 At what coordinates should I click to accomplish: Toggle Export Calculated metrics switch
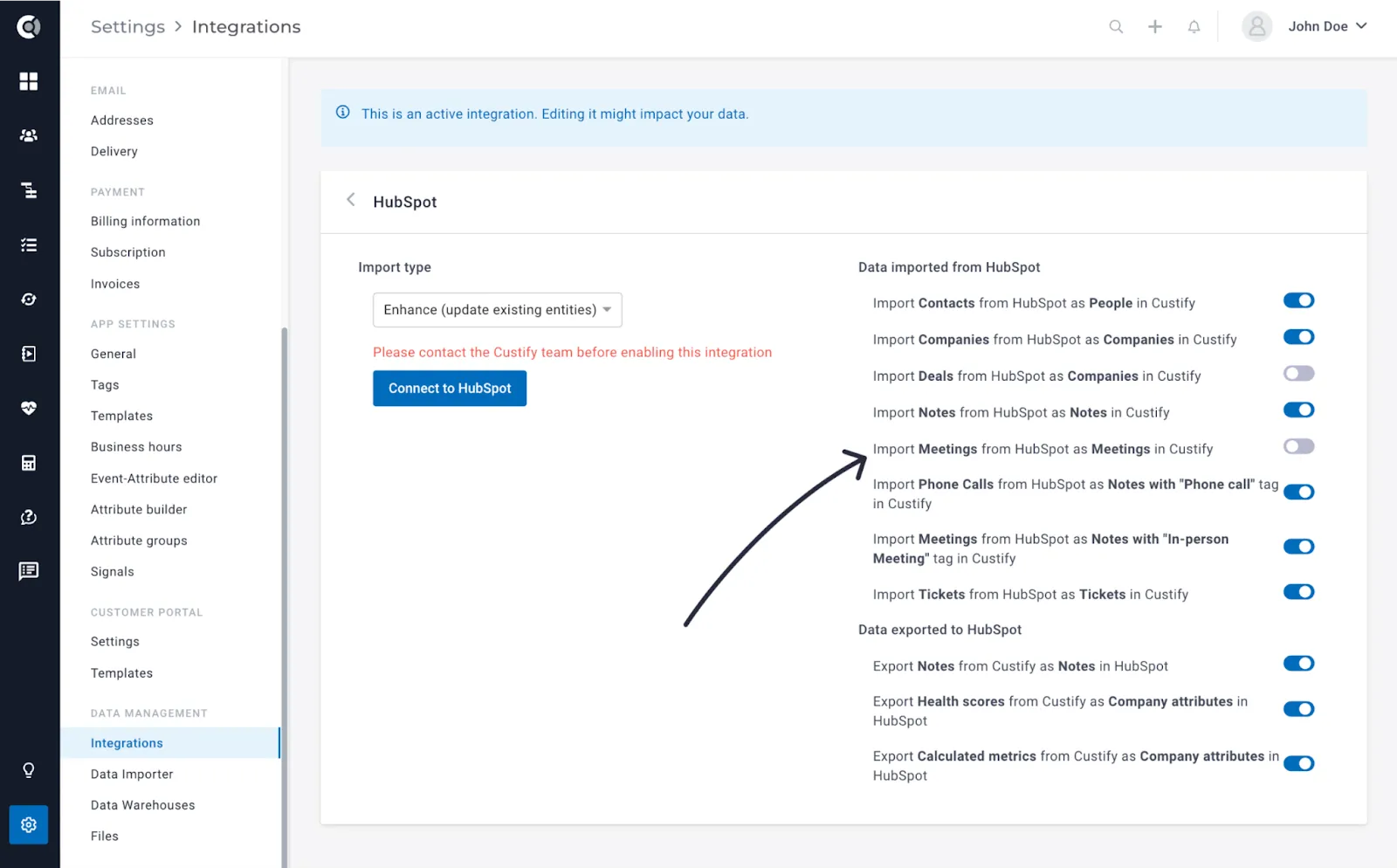pyautogui.click(x=1298, y=764)
